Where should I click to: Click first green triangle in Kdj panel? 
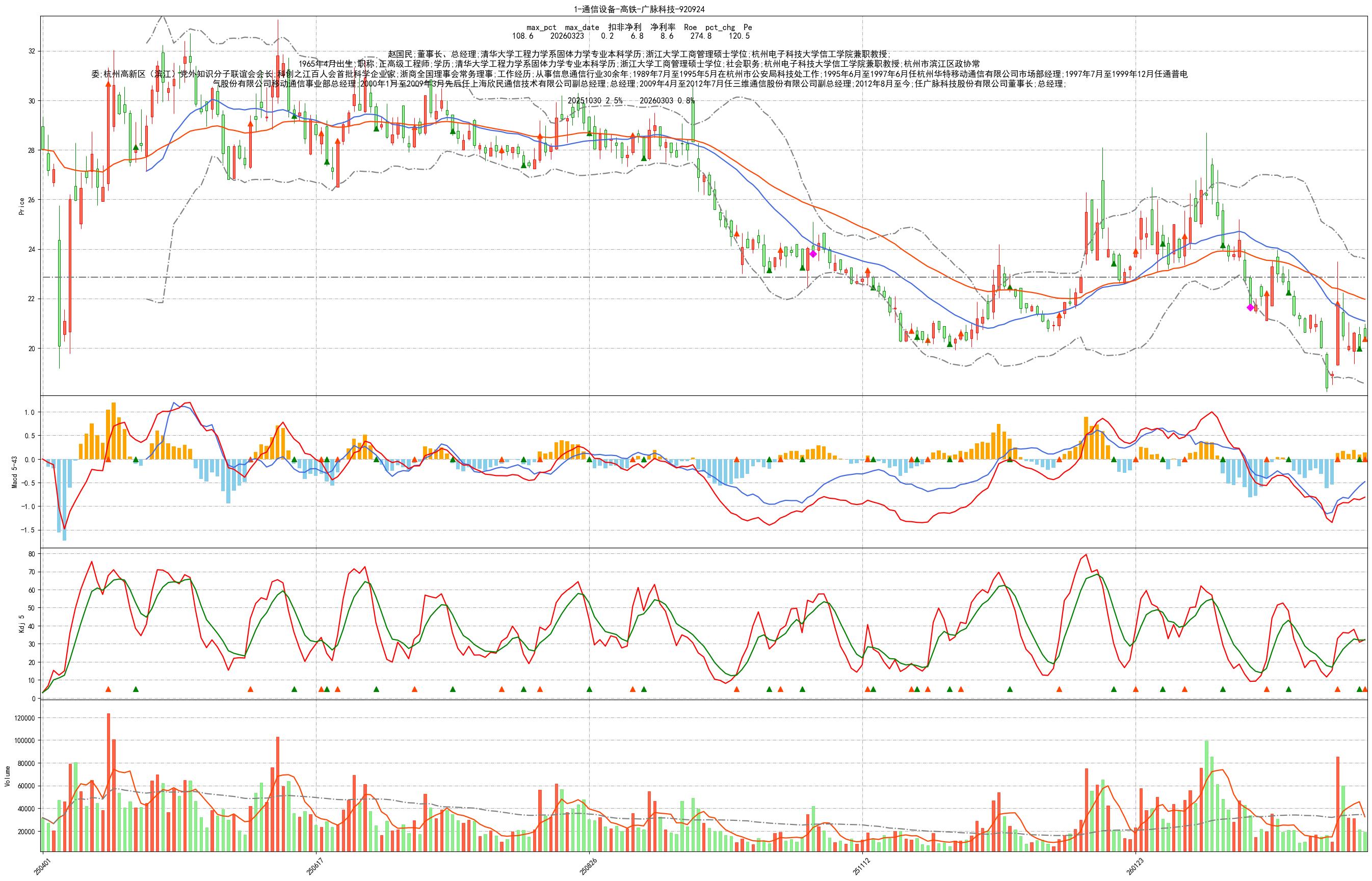point(136,689)
